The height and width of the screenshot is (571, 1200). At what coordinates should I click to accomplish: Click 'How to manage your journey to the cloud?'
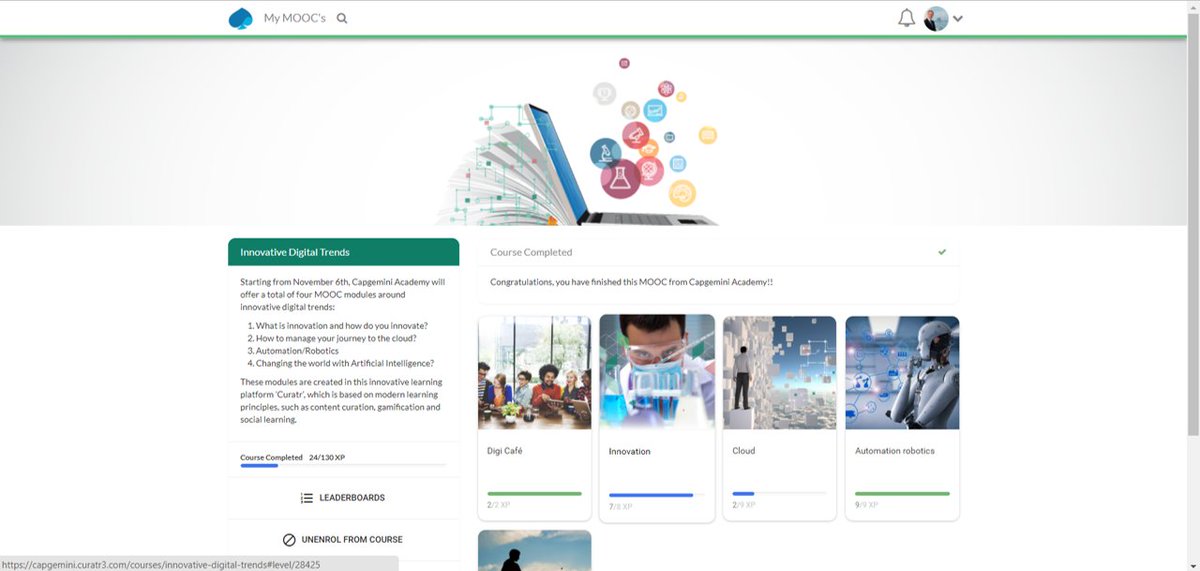pyautogui.click(x=336, y=338)
